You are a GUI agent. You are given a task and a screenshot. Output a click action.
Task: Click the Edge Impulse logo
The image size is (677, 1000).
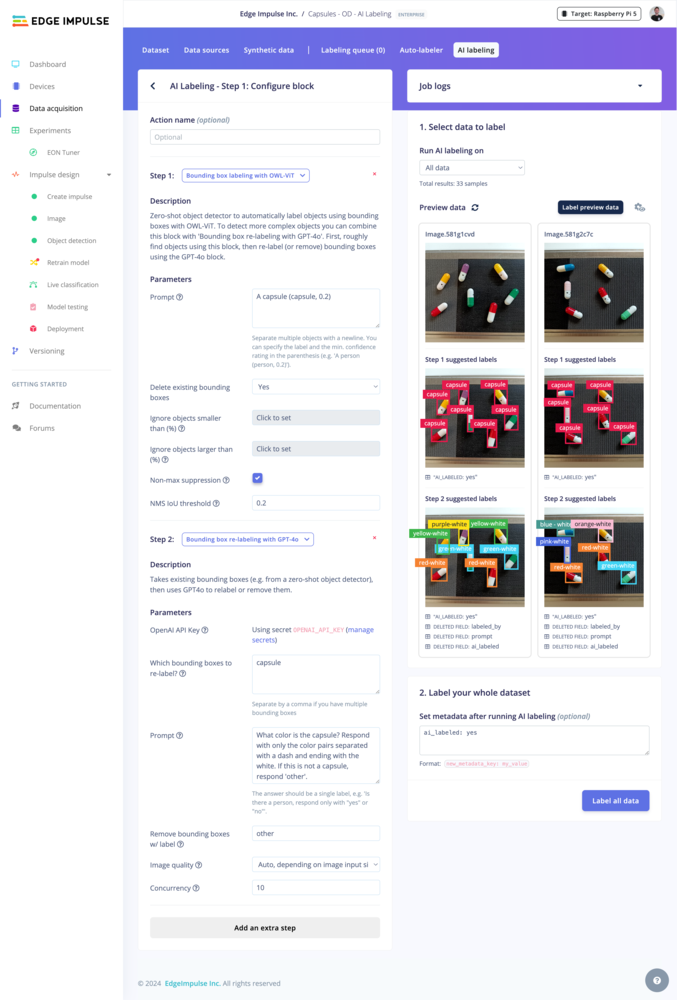61,21
